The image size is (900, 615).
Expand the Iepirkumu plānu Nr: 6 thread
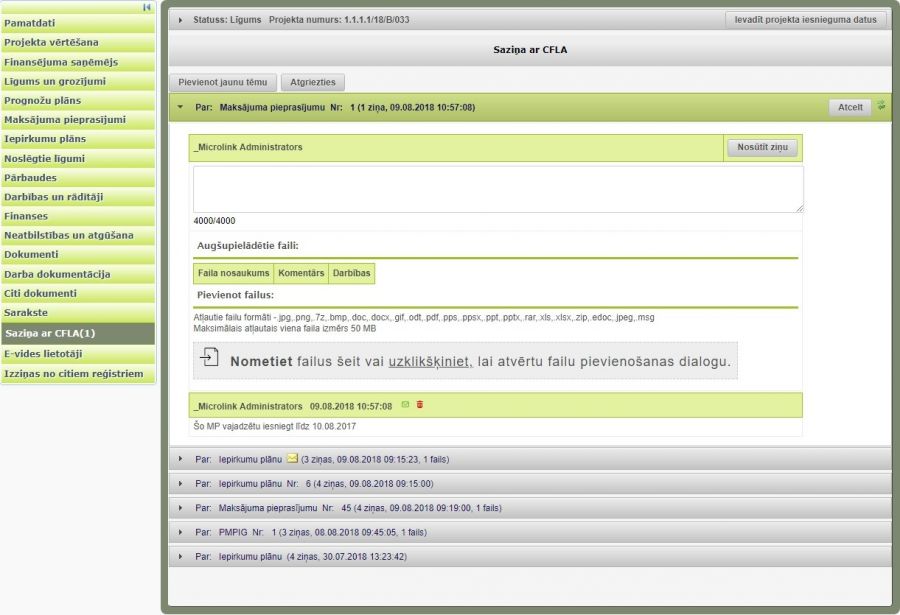180,483
